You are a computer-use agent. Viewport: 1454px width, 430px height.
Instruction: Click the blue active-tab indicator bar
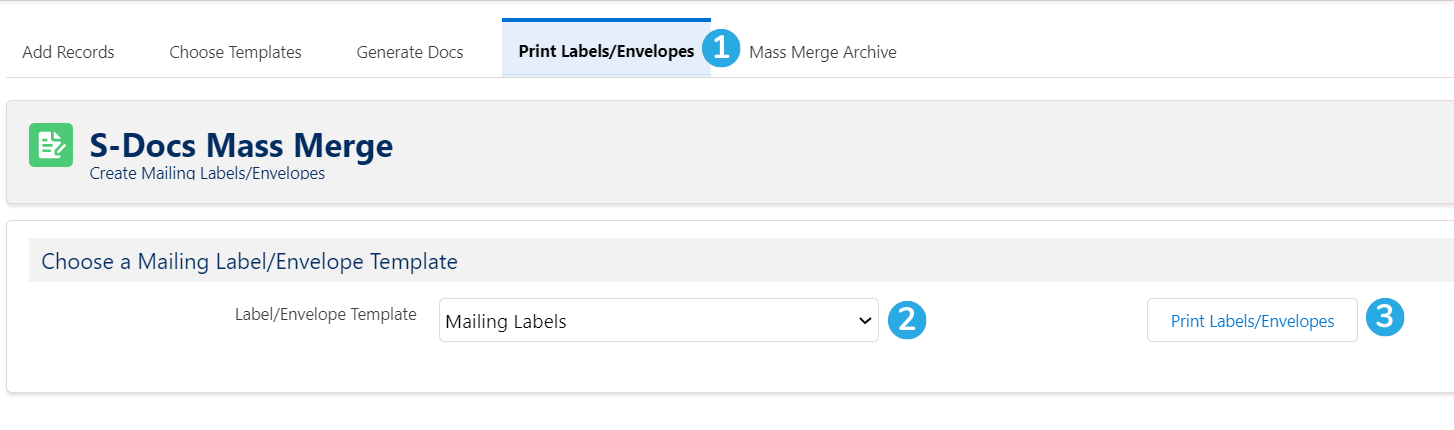coord(606,19)
